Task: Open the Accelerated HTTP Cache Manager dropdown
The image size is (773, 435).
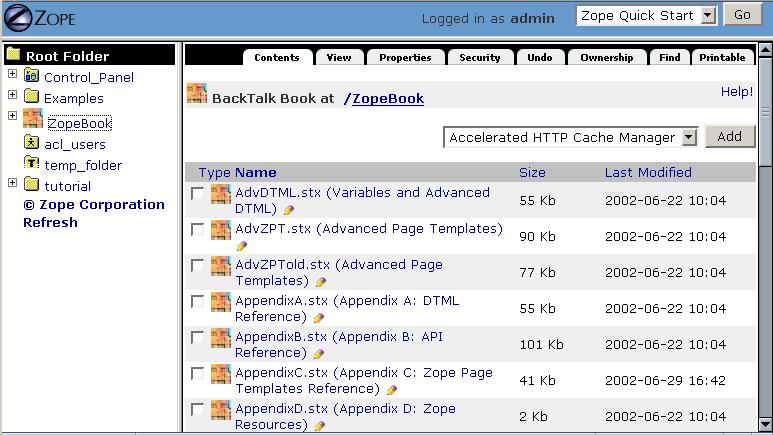Action: 570,137
